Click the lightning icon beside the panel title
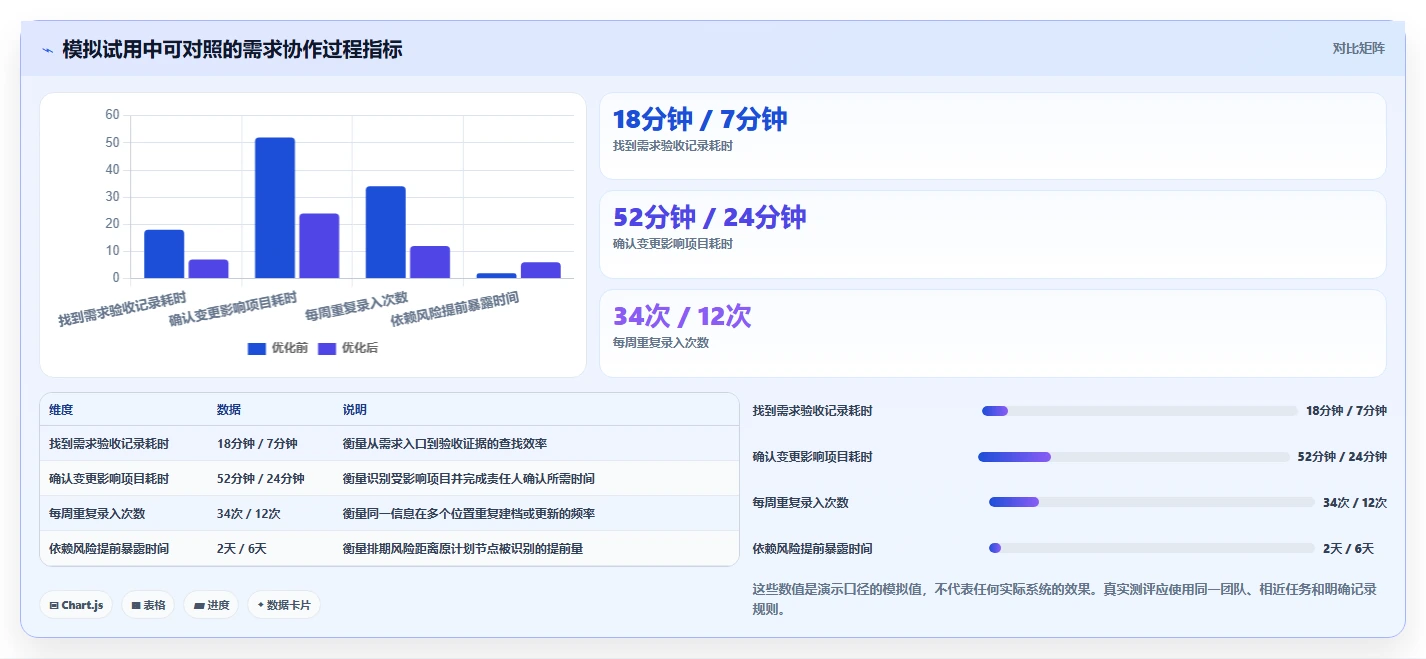Screen dimensions: 1426x659 [x=47, y=49]
